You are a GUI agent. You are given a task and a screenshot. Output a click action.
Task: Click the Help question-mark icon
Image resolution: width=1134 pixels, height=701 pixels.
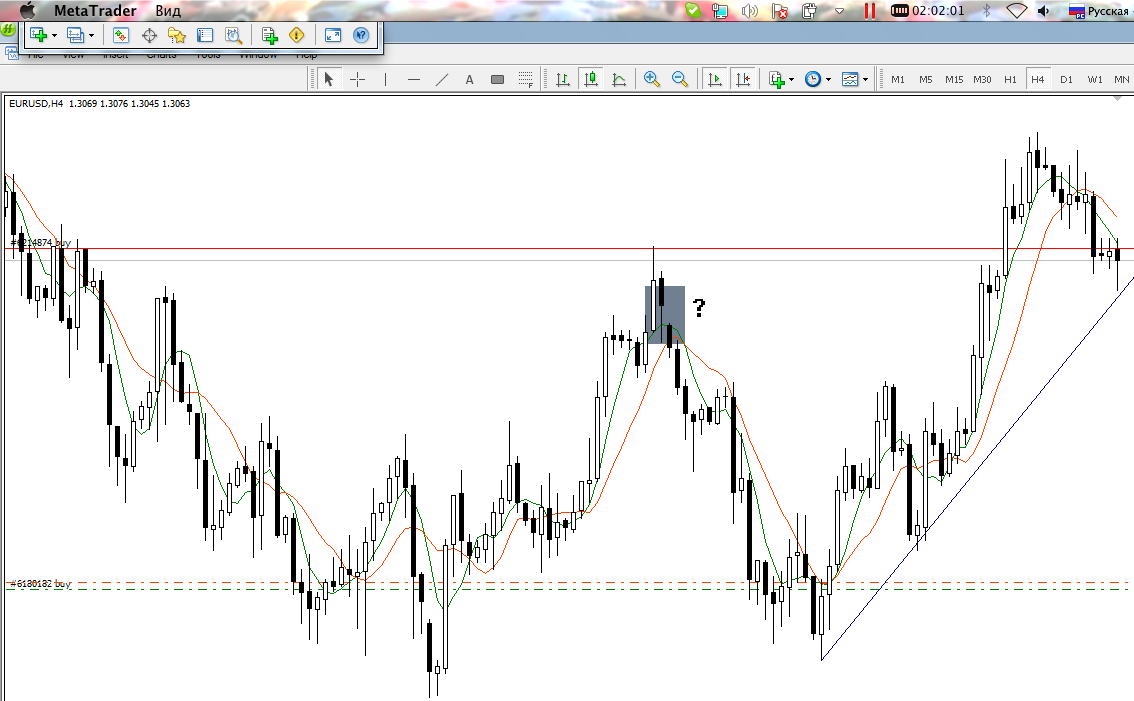point(361,35)
